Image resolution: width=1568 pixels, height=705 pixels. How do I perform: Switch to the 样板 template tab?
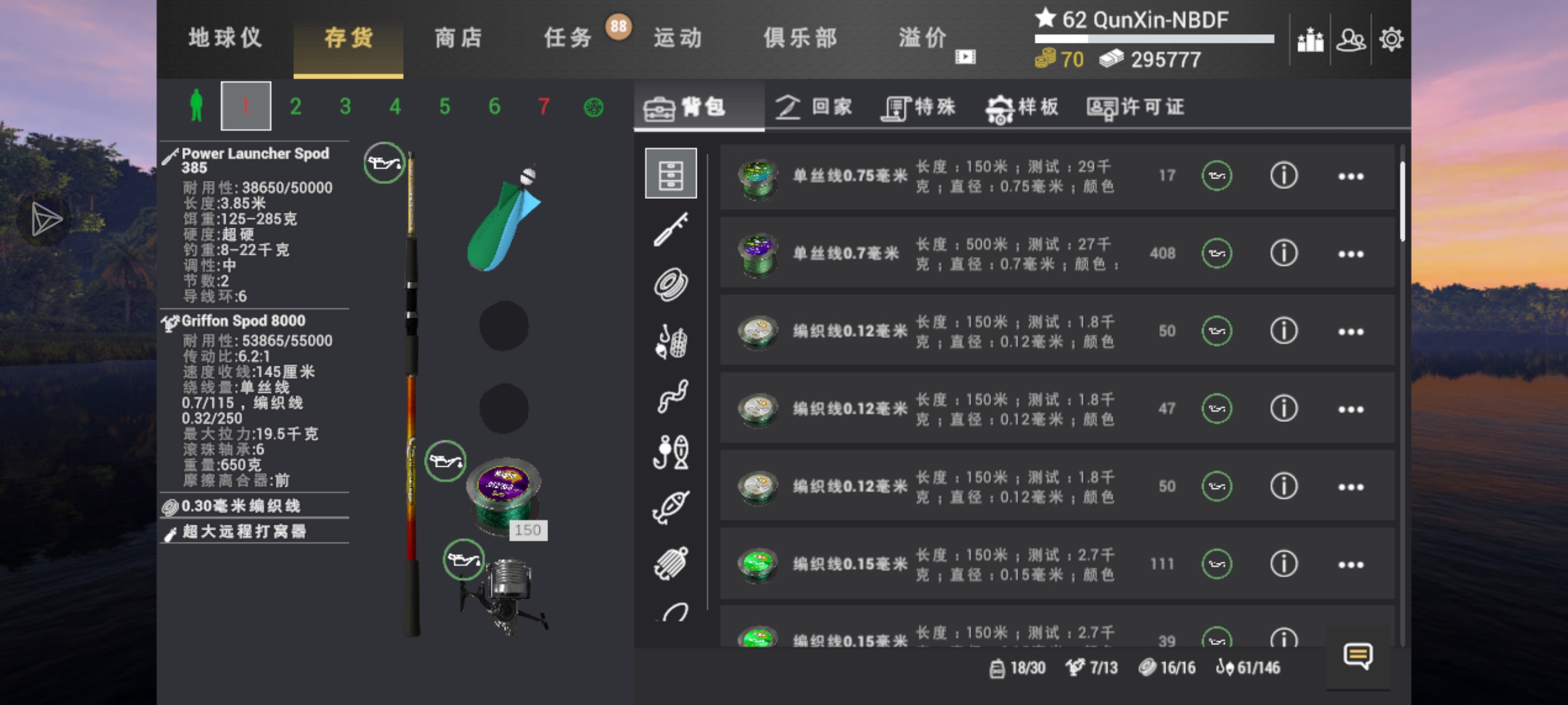click(x=1022, y=107)
